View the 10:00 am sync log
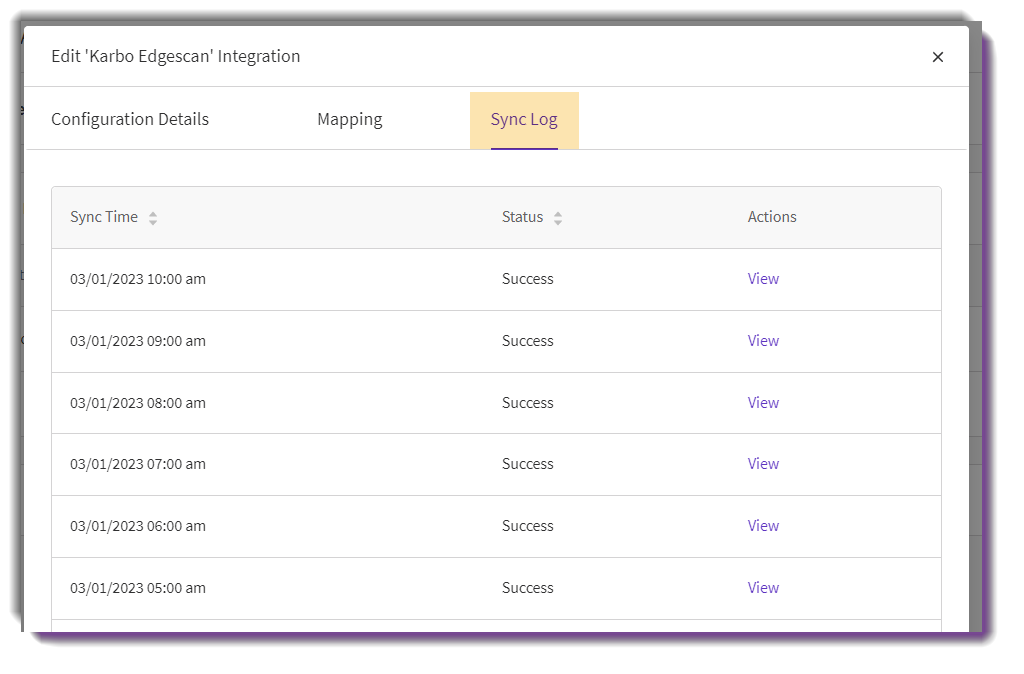Viewport: 1024px width, 674px height. coord(763,279)
